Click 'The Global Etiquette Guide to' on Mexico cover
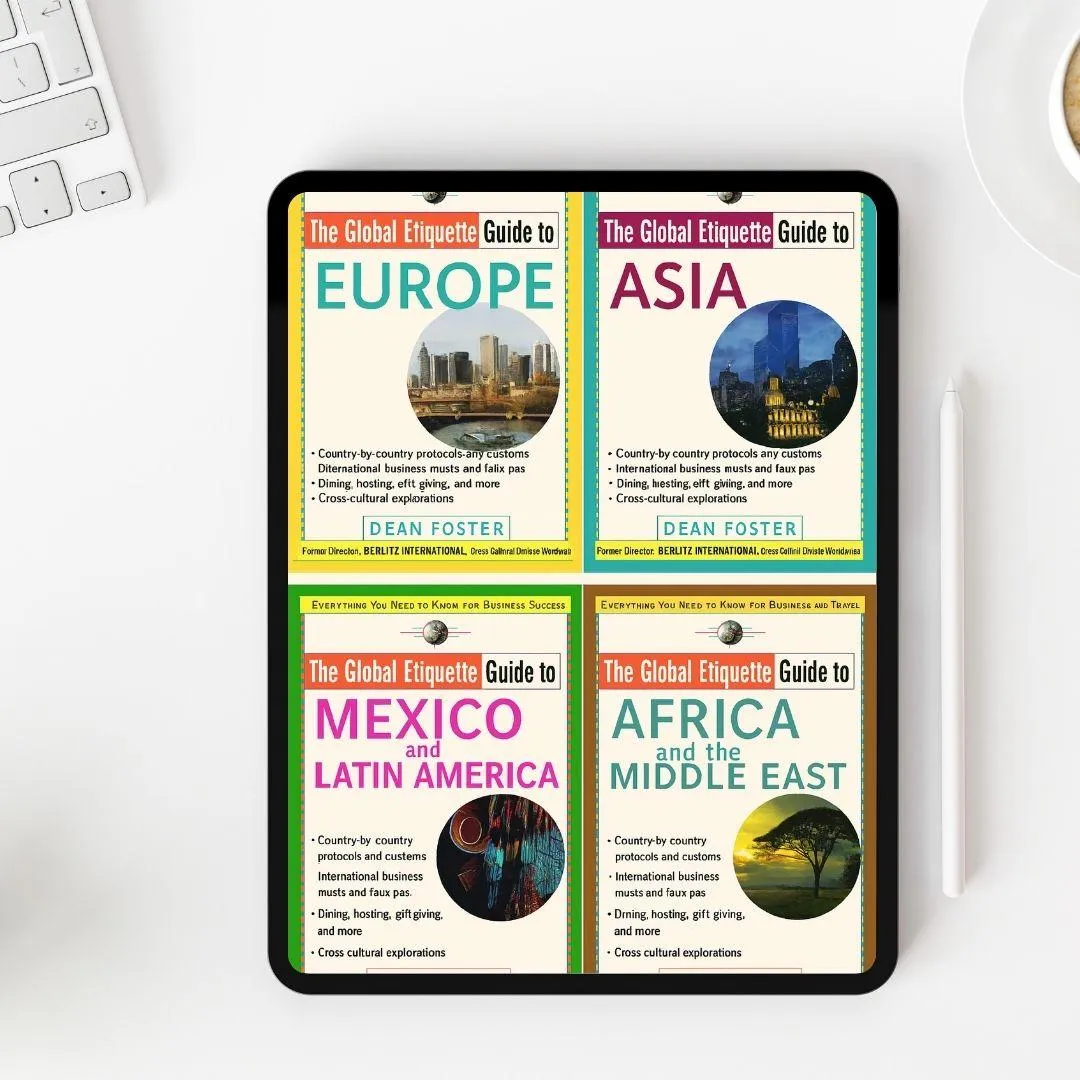This screenshot has width=1080, height=1080. click(432, 672)
